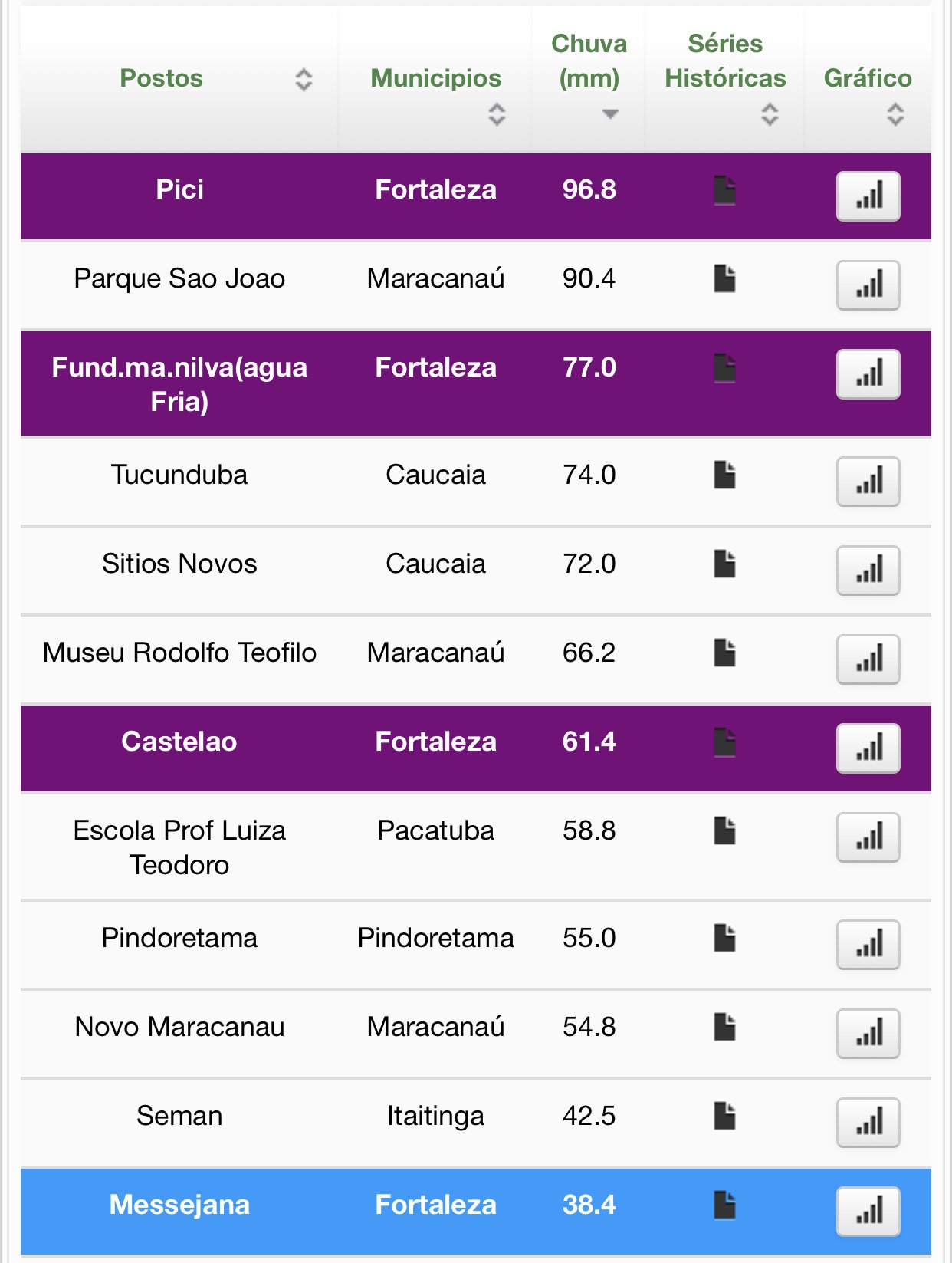
Task: Open historical series file for Pici
Action: (x=724, y=190)
